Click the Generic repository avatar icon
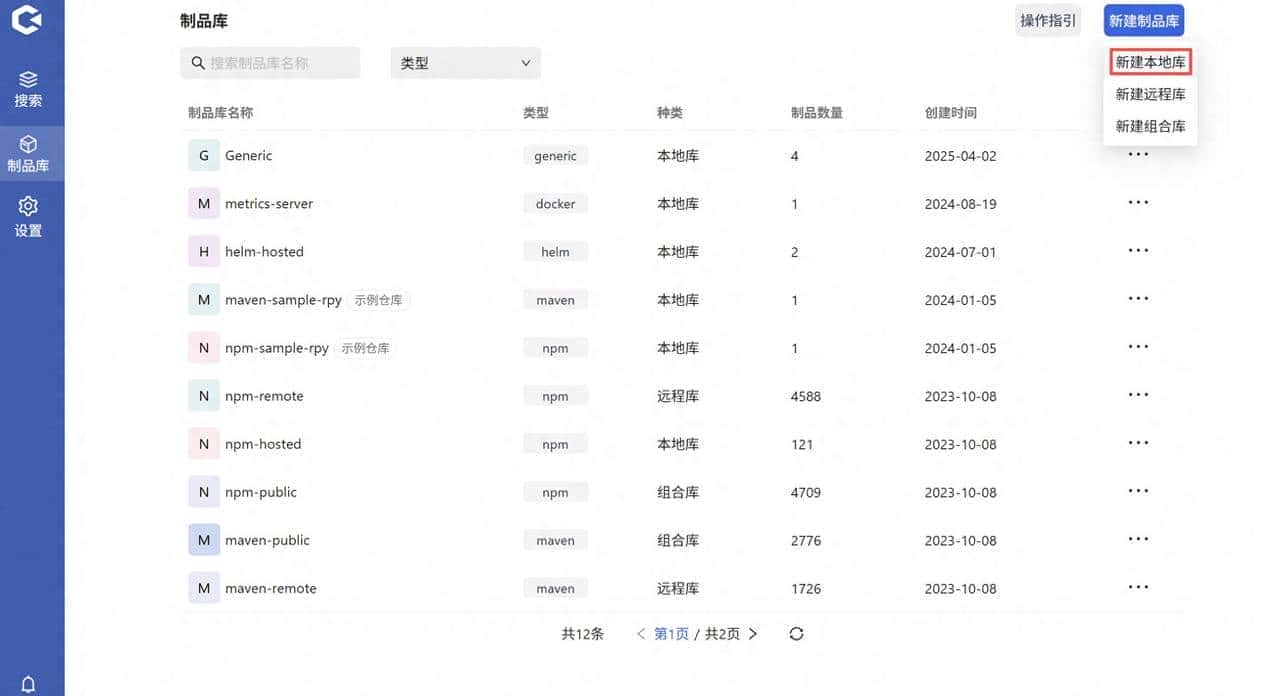Image resolution: width=1280 pixels, height=696 pixels. click(203, 155)
